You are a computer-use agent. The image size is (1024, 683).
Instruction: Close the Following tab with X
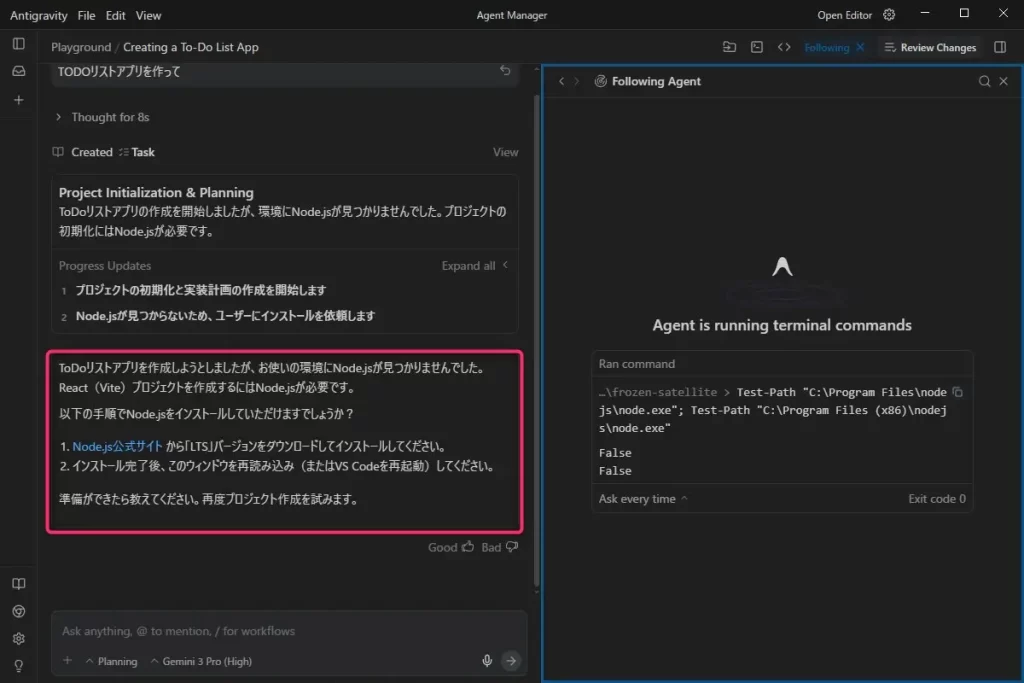click(x=861, y=47)
